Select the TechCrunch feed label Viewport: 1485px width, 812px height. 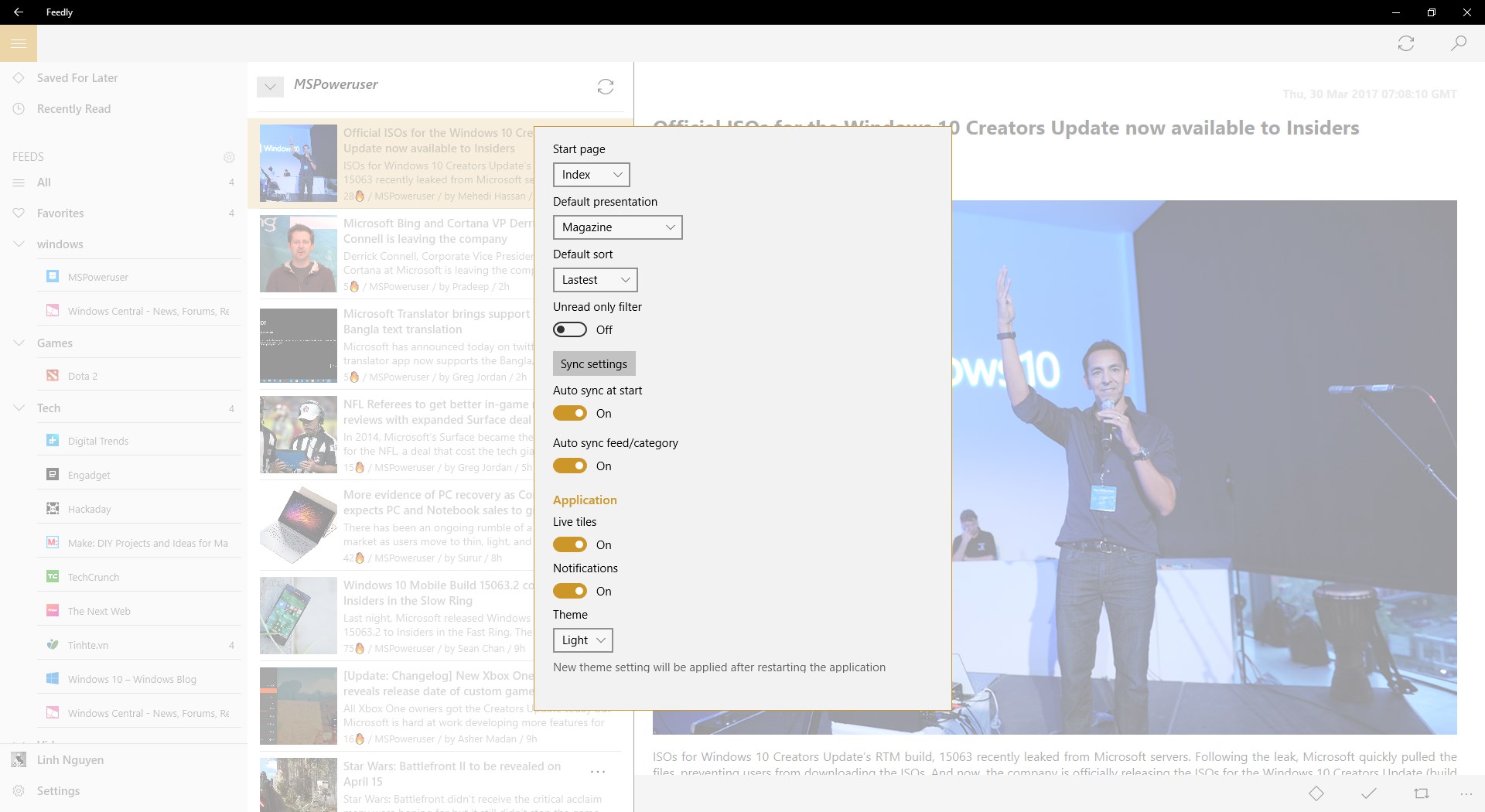tap(94, 577)
